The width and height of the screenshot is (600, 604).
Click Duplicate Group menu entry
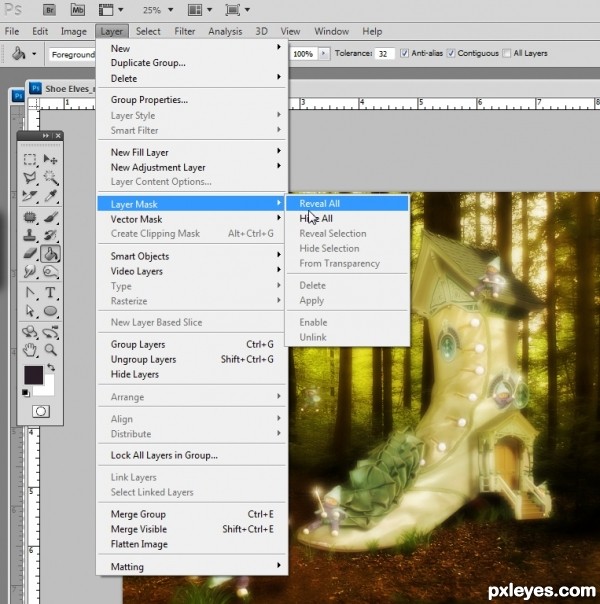point(192,62)
